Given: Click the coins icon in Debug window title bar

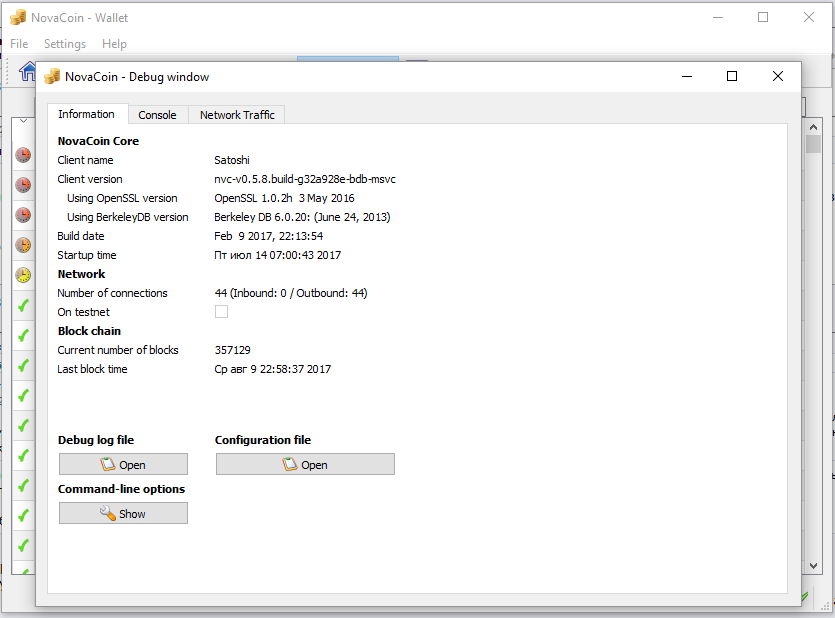Looking at the screenshot, I should point(52,77).
